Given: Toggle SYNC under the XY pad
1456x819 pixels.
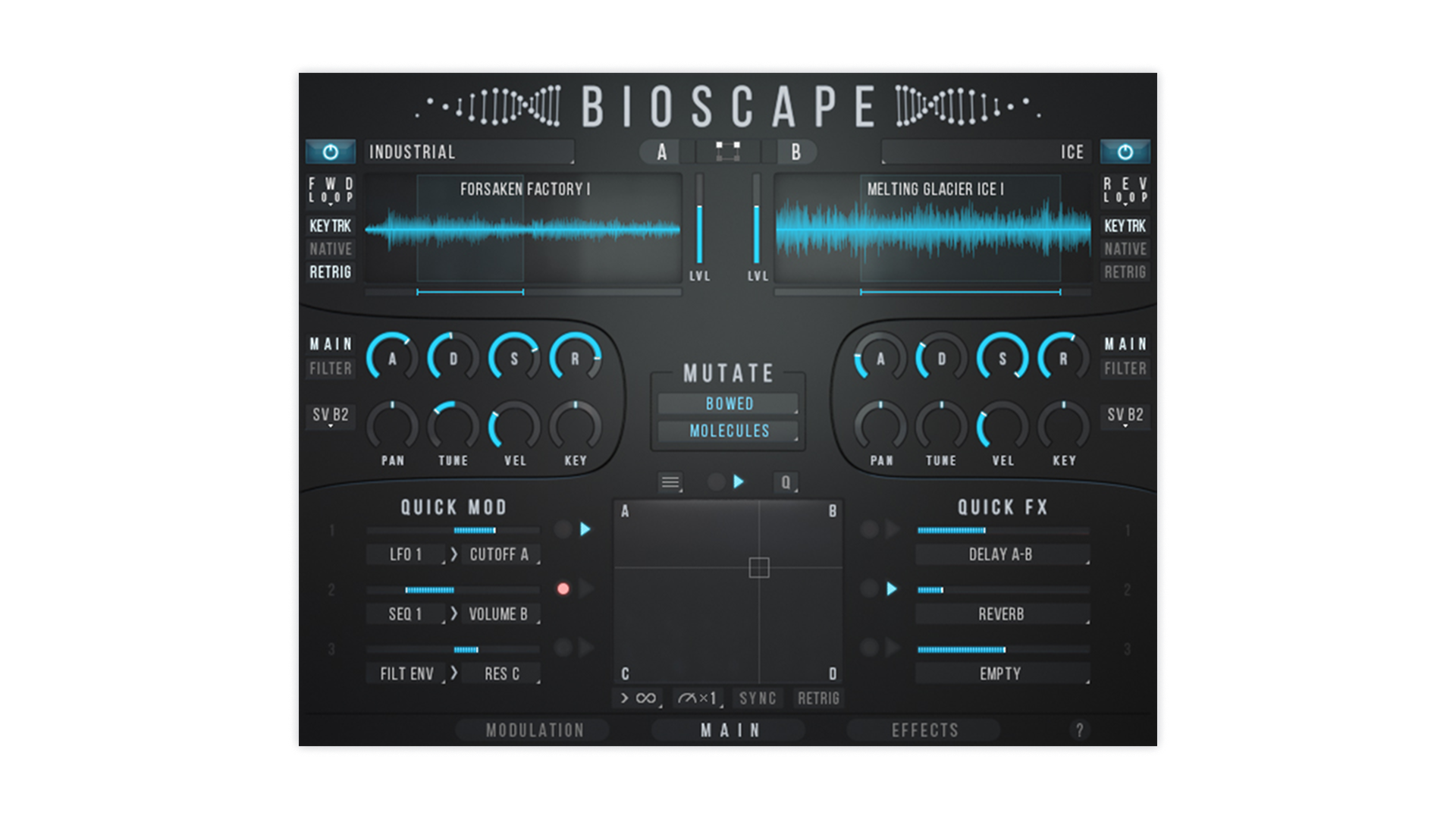Looking at the screenshot, I should tap(758, 698).
